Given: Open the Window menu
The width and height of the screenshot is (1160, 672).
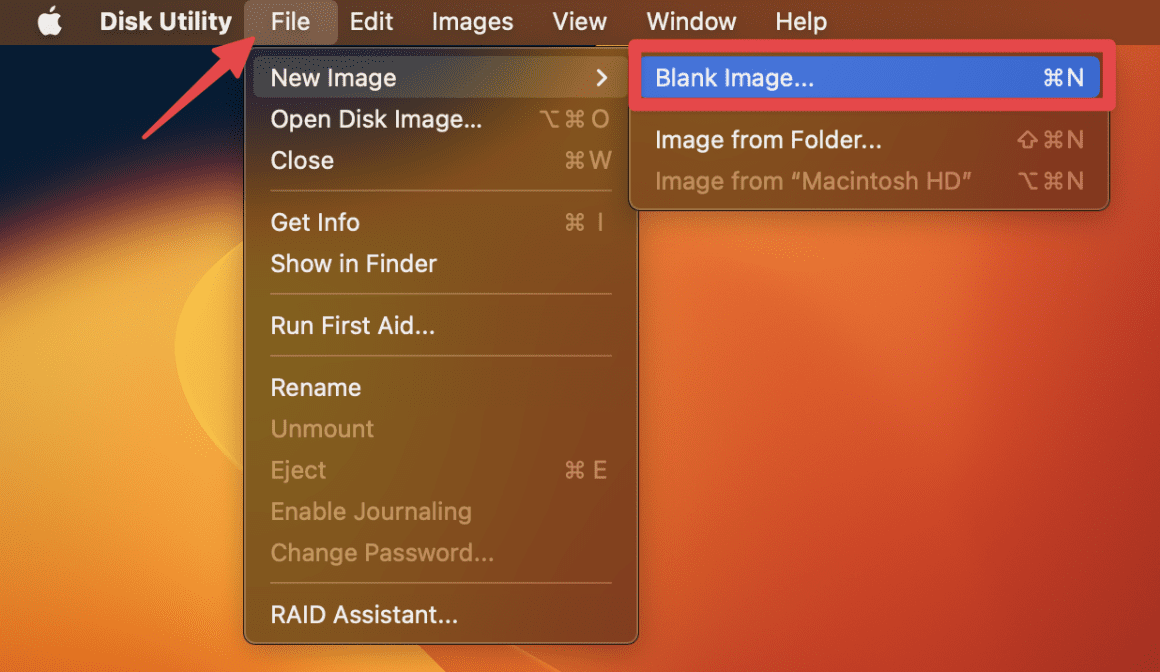Looking at the screenshot, I should pos(690,21).
